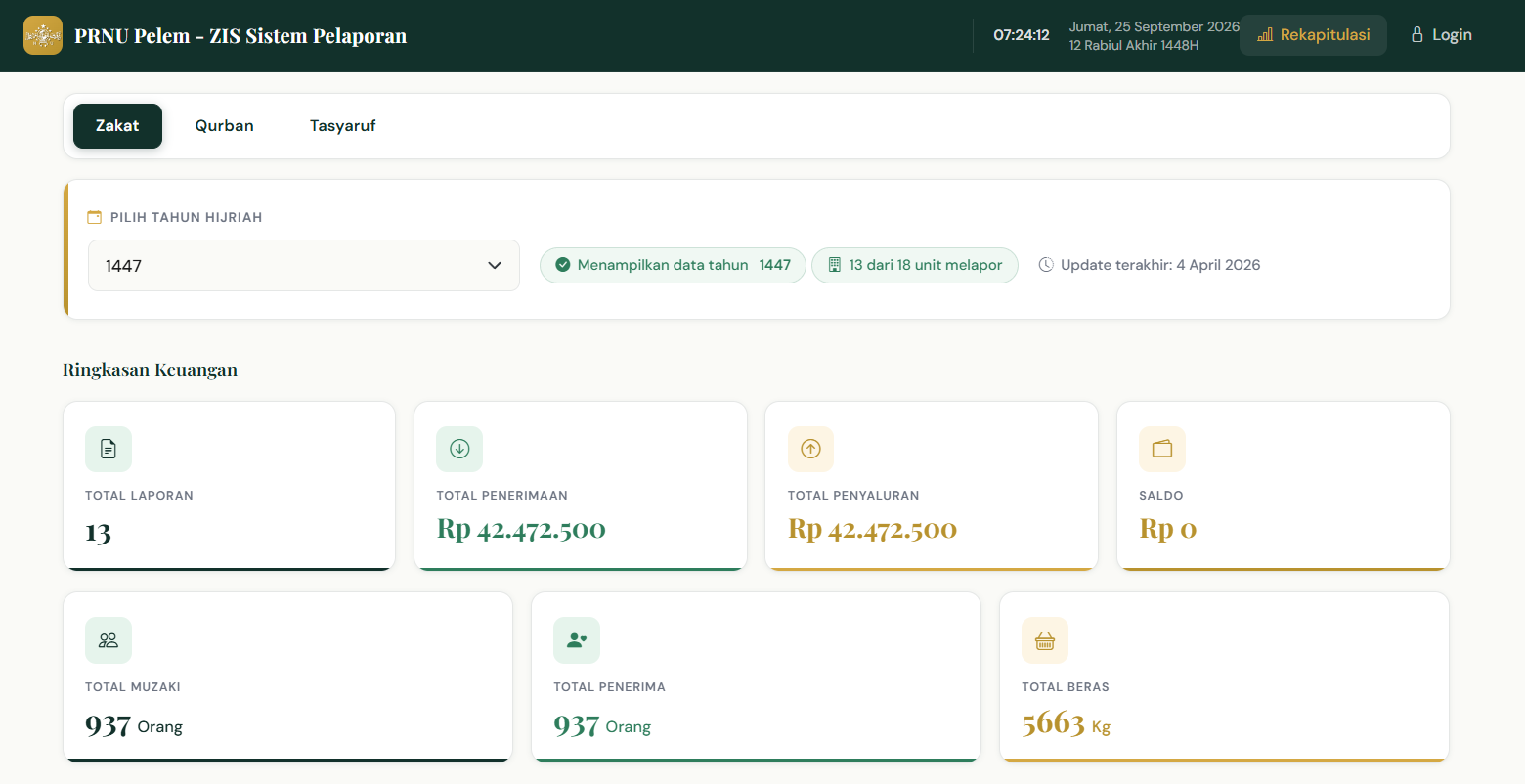This screenshot has height=784, width=1525.
Task: Click the PRNU Pelem logo icon
Action: click(43, 35)
